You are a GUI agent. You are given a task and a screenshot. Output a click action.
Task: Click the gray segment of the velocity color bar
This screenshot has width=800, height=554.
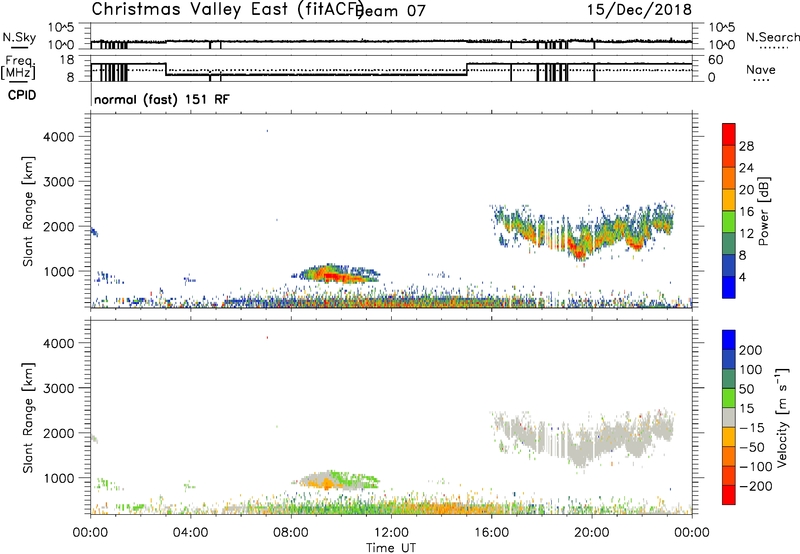pyautogui.click(x=729, y=417)
